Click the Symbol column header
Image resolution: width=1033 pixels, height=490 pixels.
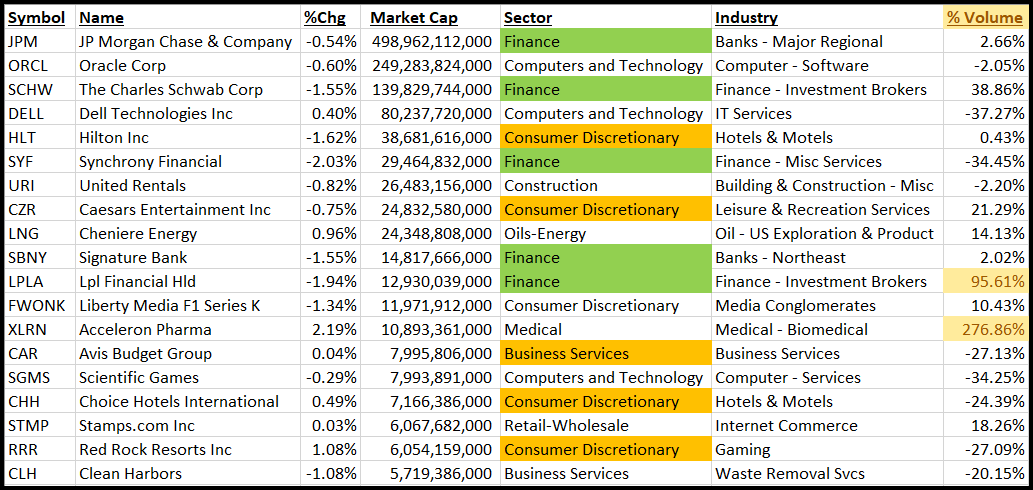[x=36, y=18]
